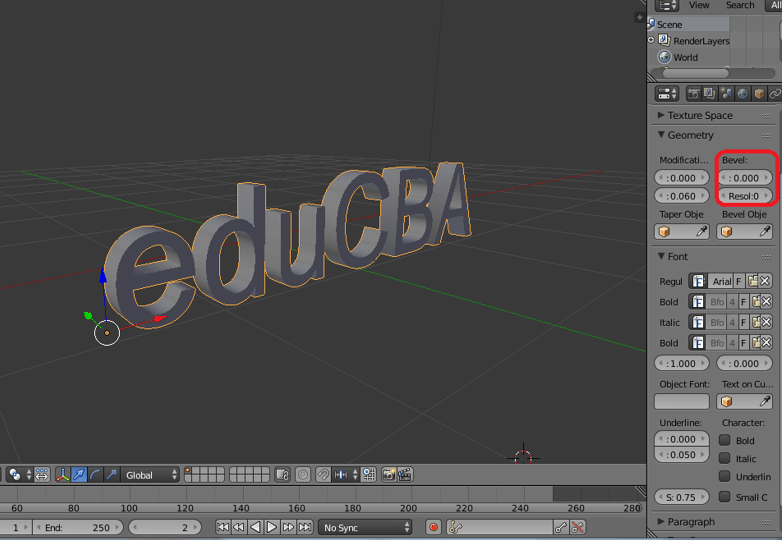
Task: Select the translate manipulator arrow
Action: tap(79, 475)
